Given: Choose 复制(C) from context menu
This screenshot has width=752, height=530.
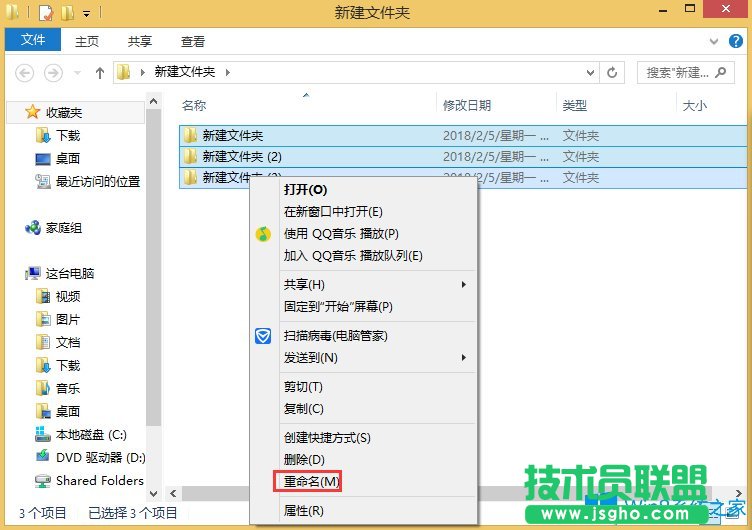Looking at the screenshot, I should tap(304, 409).
